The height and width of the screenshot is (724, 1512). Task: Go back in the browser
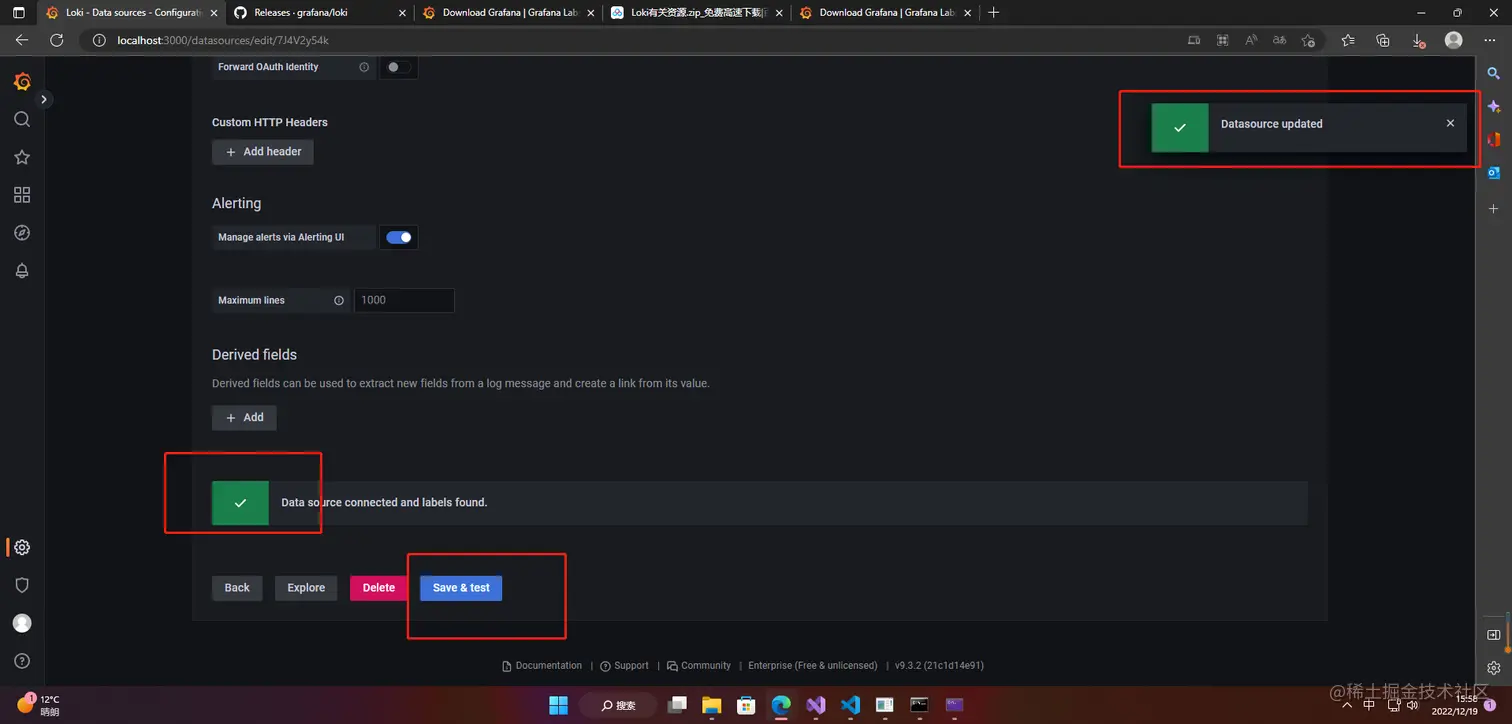click(x=22, y=40)
